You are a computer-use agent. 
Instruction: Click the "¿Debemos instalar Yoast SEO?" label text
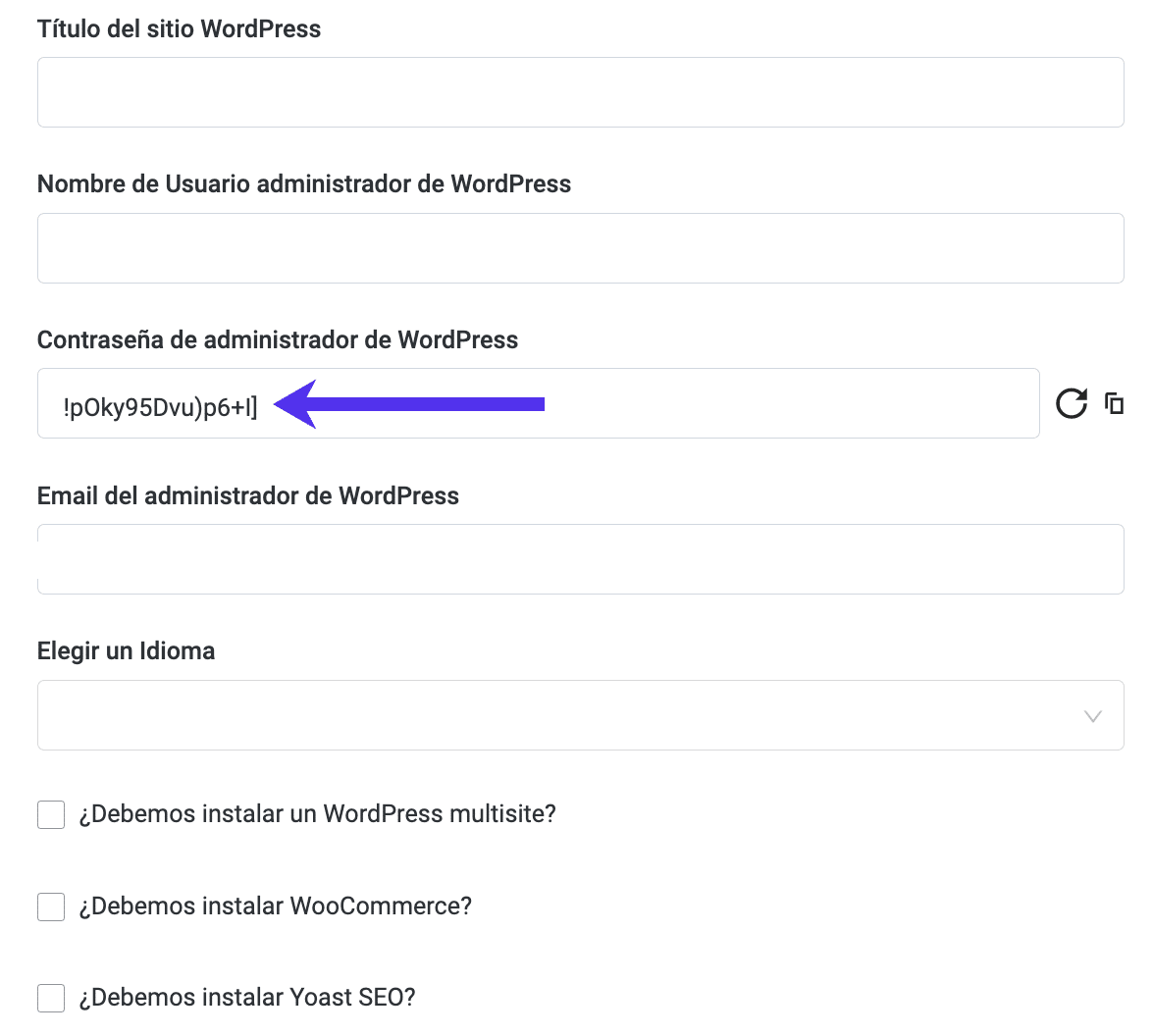246,998
